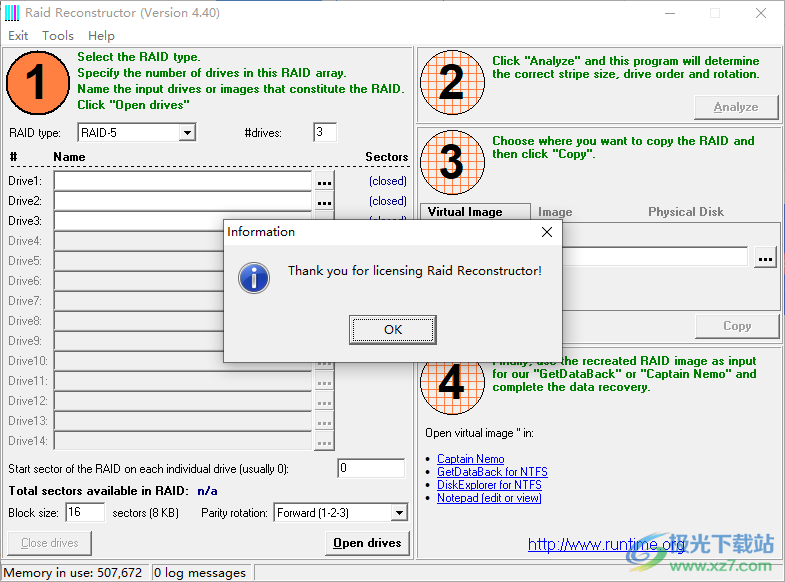Click the step 3 circle icon
Screen dimensions: 785x582
(x=452, y=162)
